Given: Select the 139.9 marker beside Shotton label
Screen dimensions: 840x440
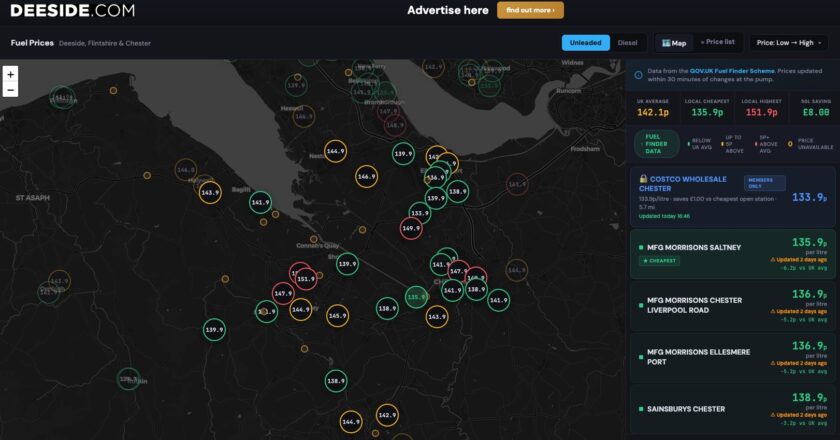Looking at the screenshot, I should (347, 264).
